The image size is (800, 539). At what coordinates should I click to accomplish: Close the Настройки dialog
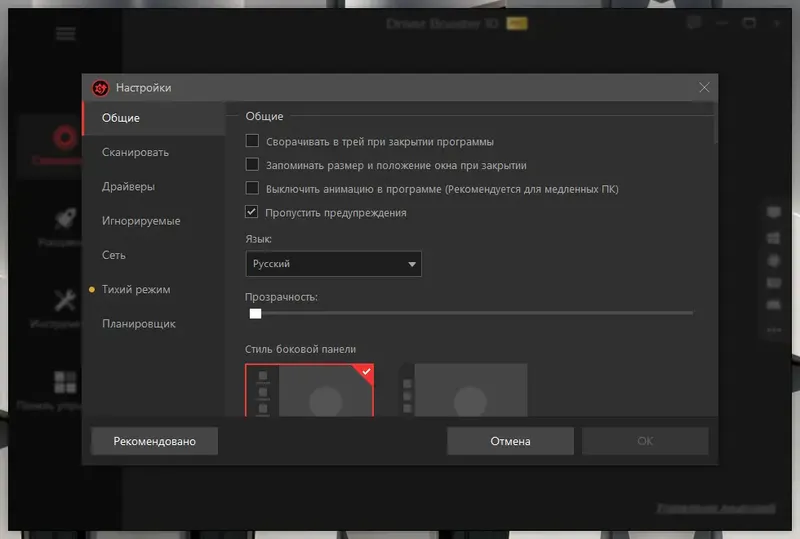pos(704,88)
